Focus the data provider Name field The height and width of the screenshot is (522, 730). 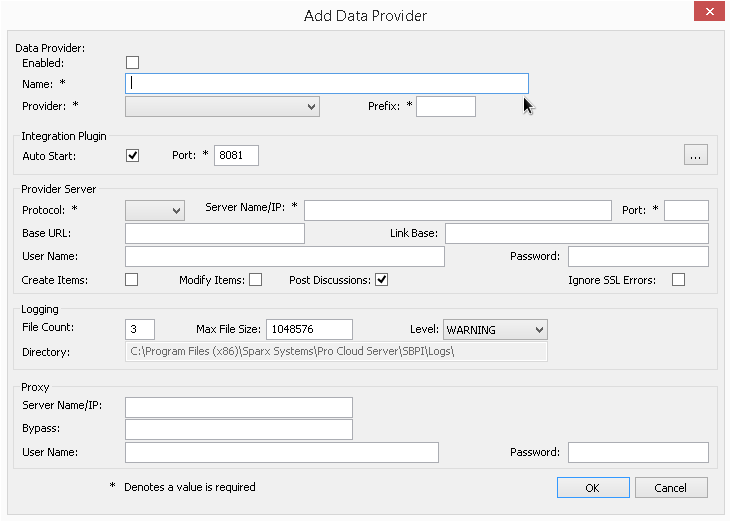(327, 84)
